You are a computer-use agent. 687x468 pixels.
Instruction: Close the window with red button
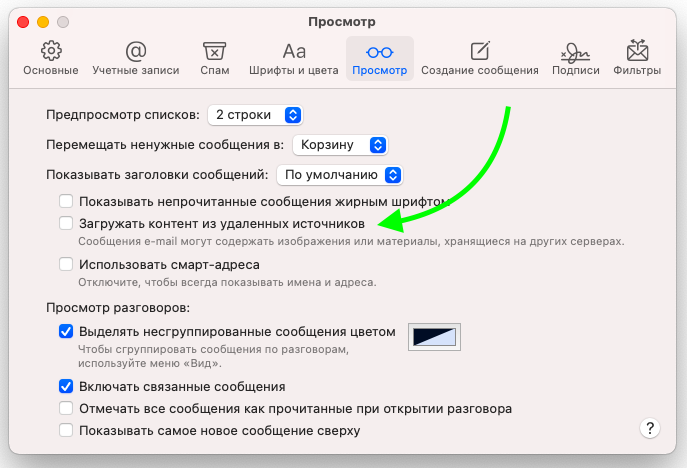(23, 22)
